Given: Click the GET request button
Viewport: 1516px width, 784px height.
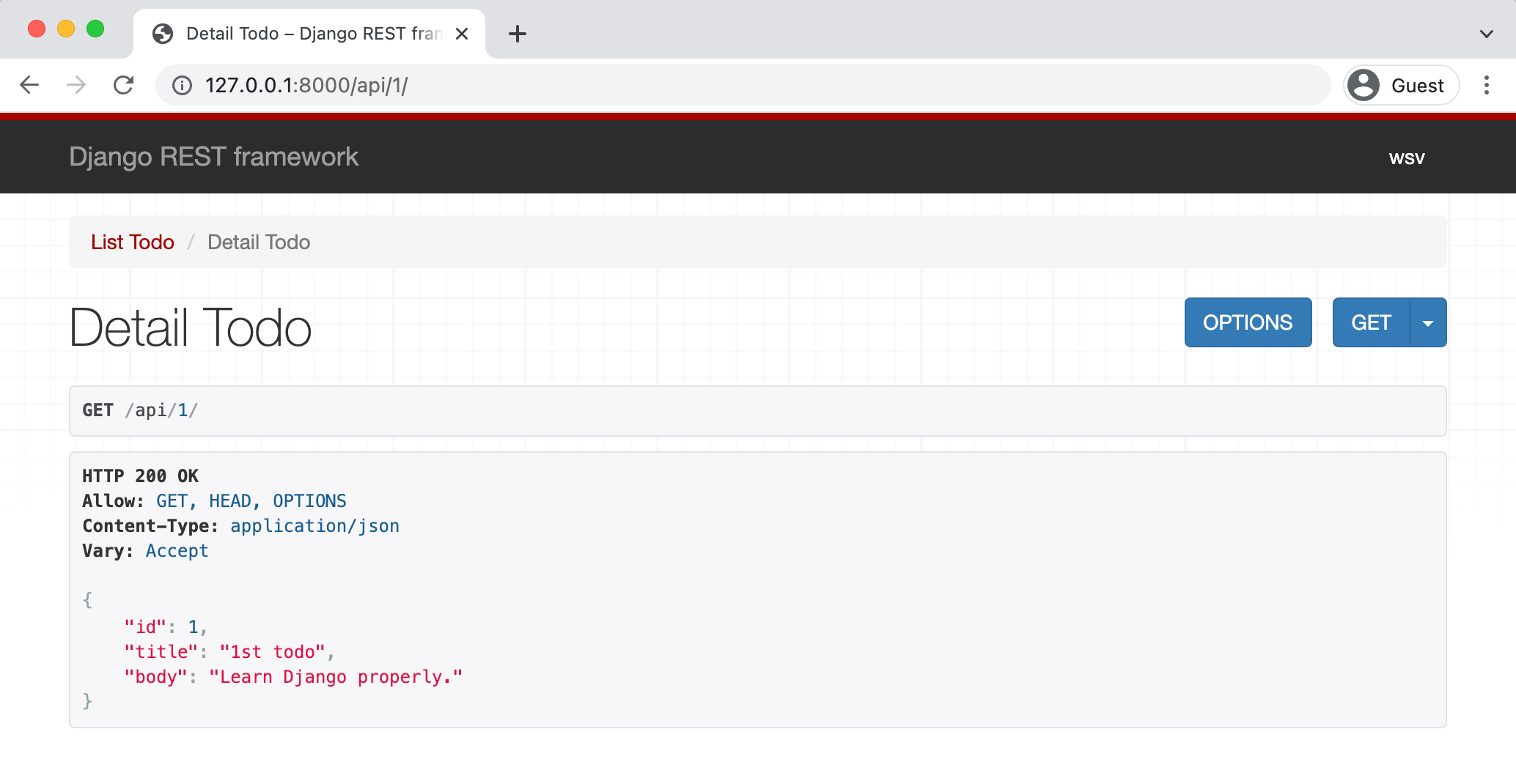Looking at the screenshot, I should click(x=1371, y=322).
